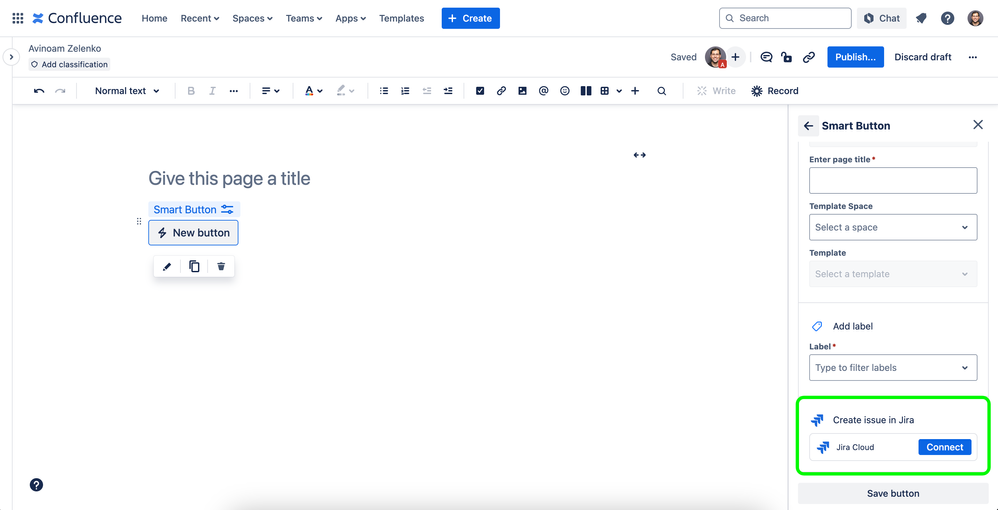Insert an @ mention

(x=544, y=91)
